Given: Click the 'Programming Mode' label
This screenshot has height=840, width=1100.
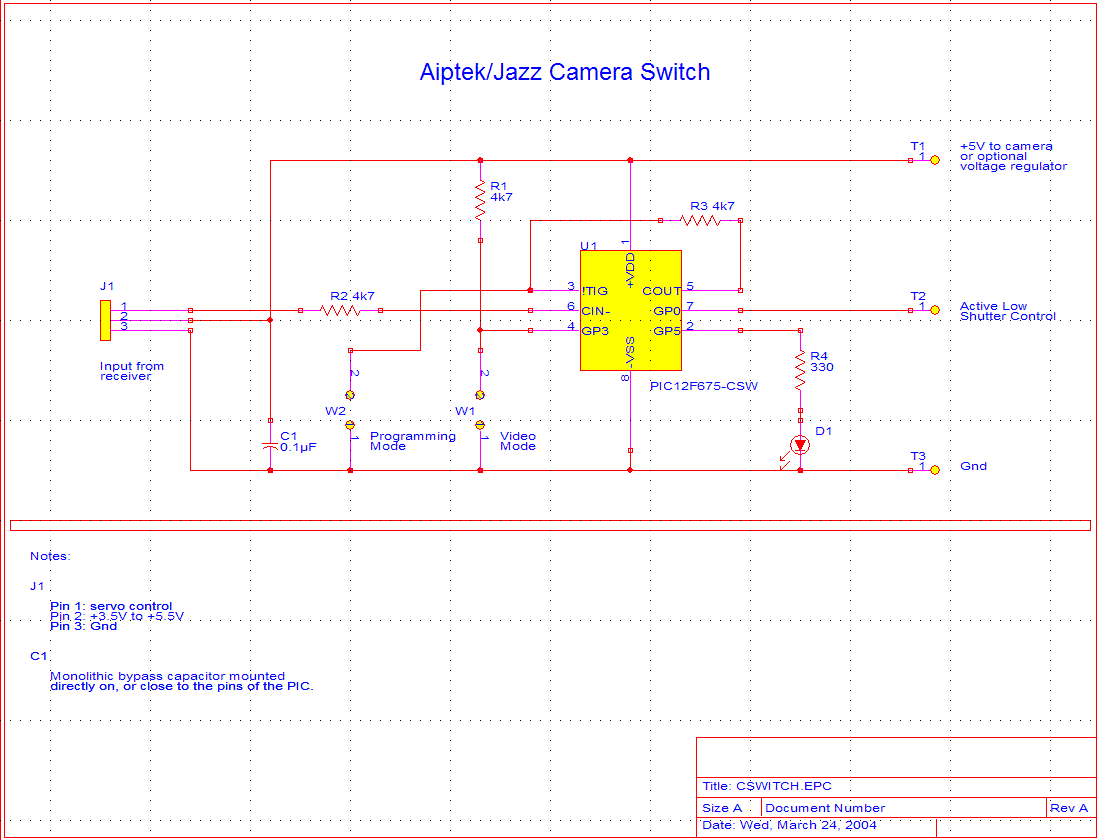Looking at the screenshot, I should coord(412,441).
